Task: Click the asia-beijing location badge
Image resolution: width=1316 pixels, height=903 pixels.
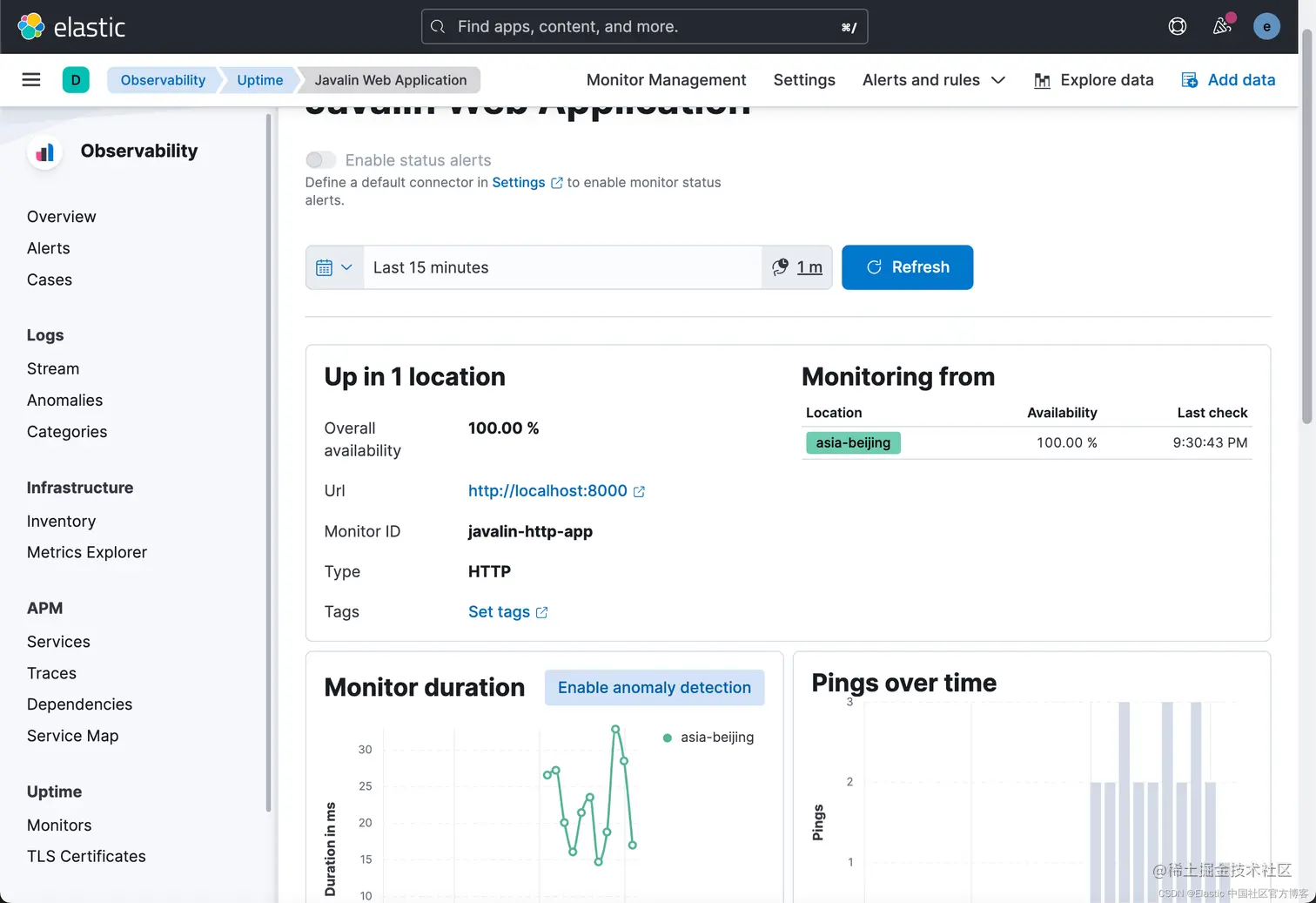Action: pos(853,442)
